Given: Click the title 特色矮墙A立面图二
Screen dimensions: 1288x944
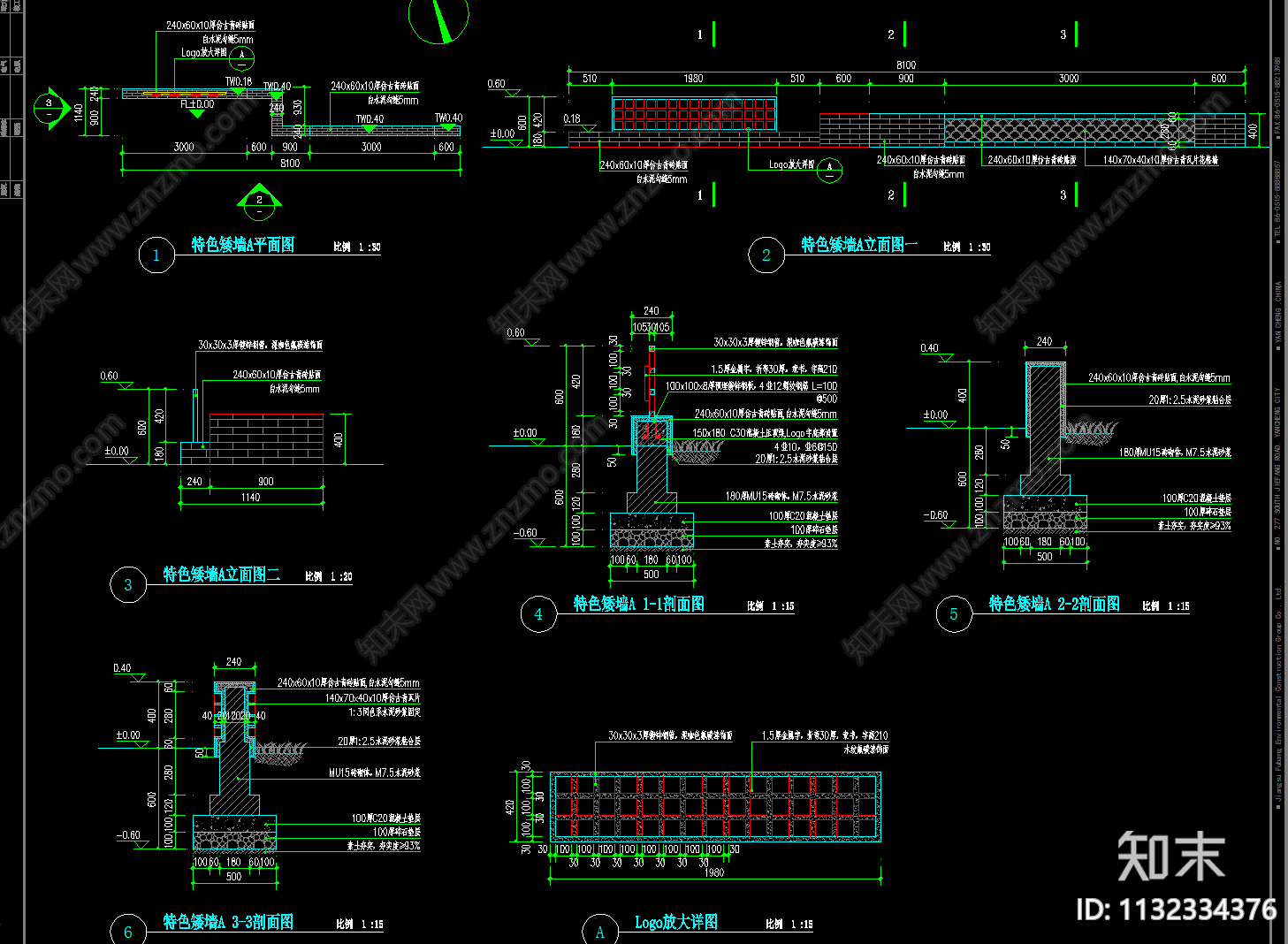Looking at the screenshot, I should click(222, 575).
